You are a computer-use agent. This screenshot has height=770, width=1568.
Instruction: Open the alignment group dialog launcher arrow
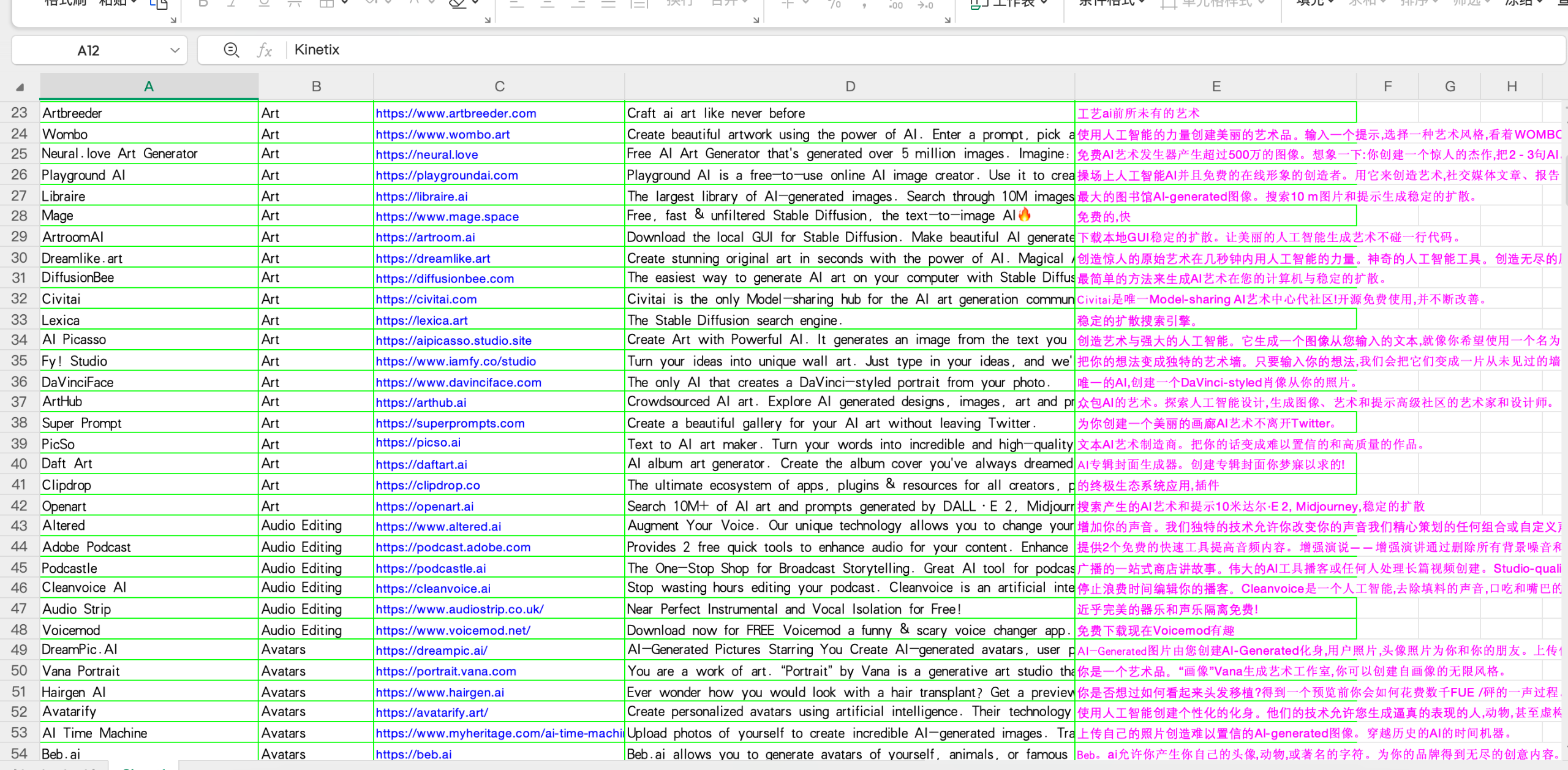756,20
